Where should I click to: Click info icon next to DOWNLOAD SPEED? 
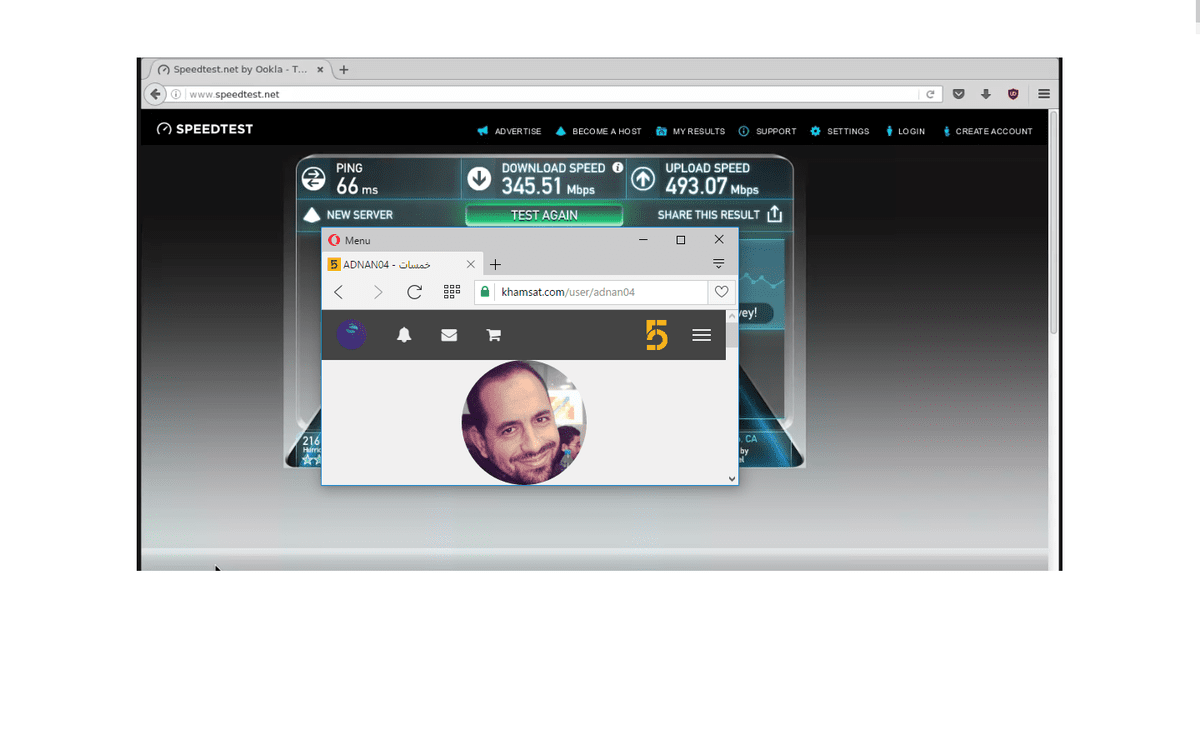click(x=618, y=168)
